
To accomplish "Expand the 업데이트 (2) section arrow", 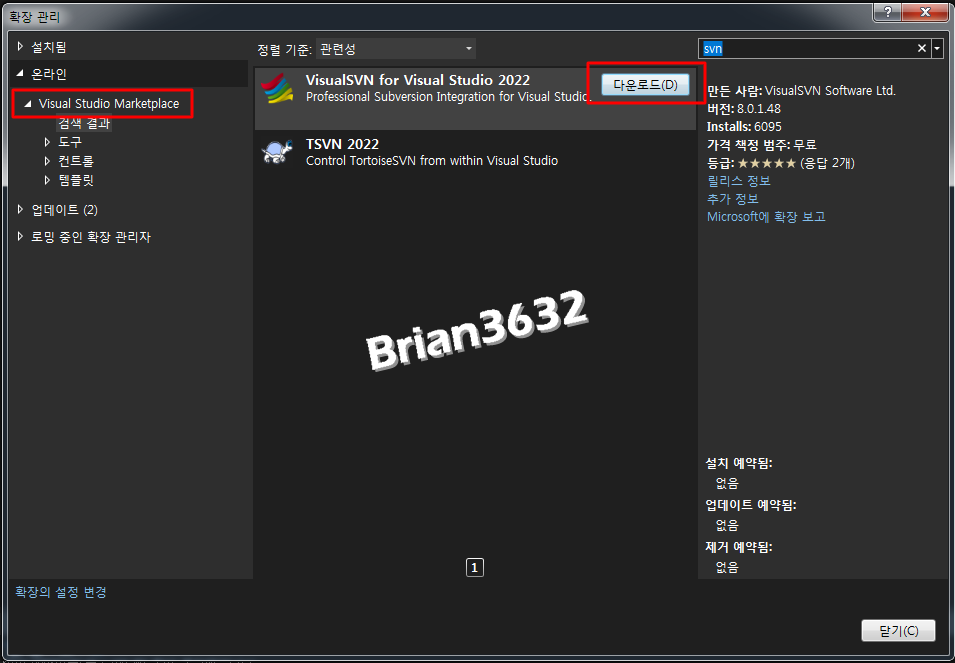I will click(x=21, y=209).
